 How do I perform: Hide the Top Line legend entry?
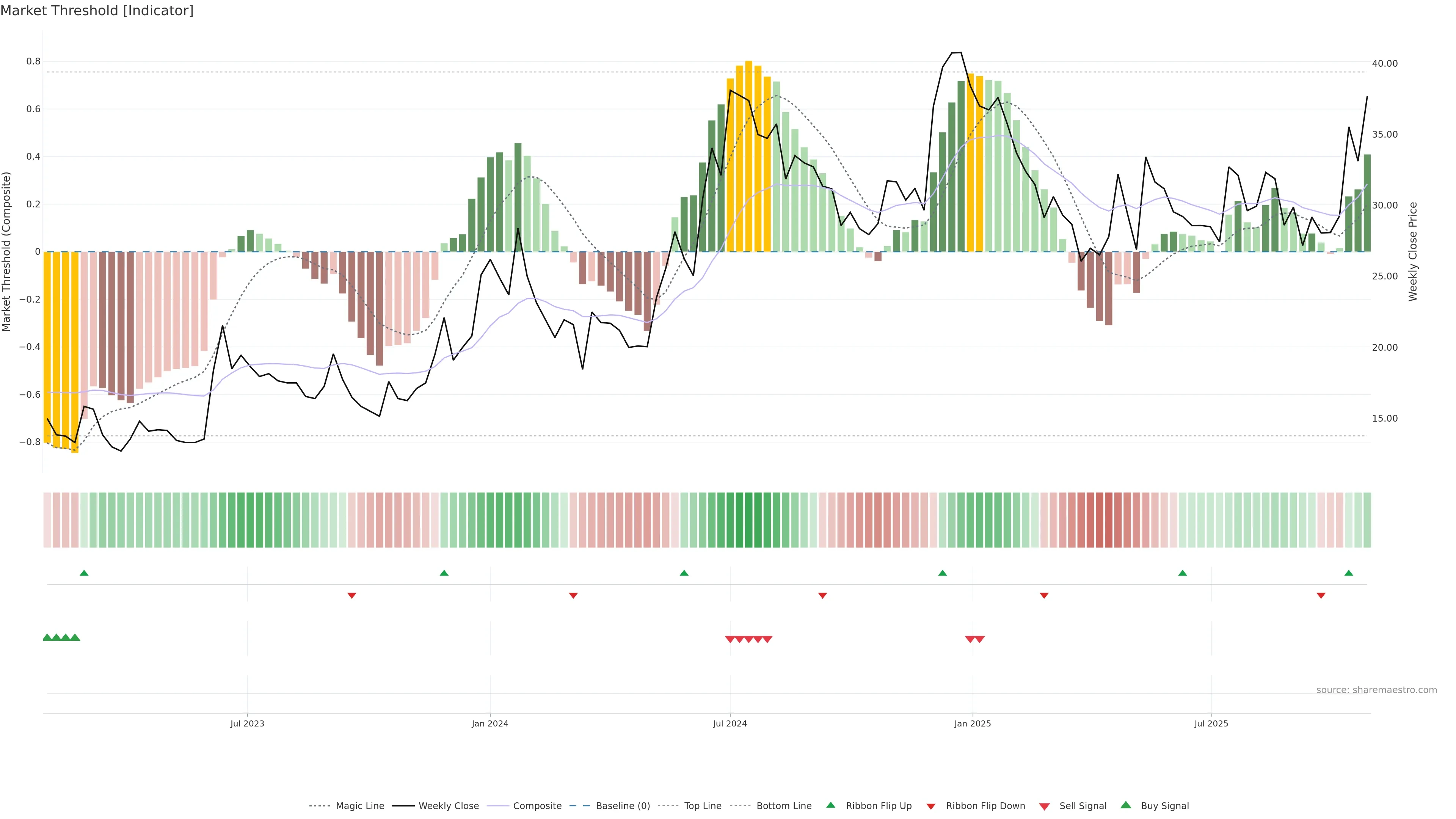coord(703,806)
